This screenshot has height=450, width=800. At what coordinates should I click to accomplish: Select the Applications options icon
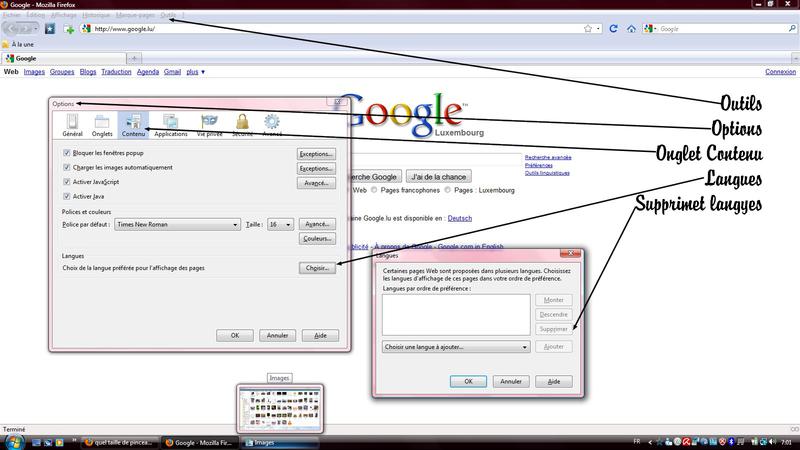(170, 124)
